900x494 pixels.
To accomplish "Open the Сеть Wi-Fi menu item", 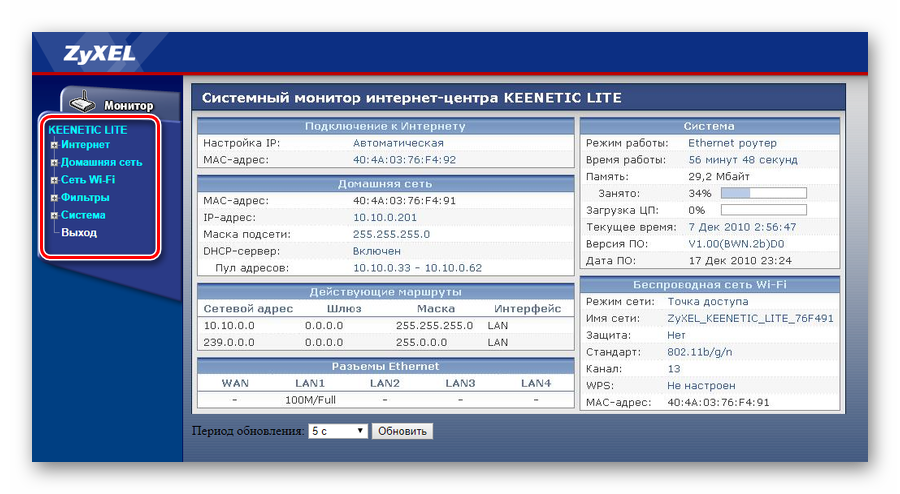I will coord(88,180).
